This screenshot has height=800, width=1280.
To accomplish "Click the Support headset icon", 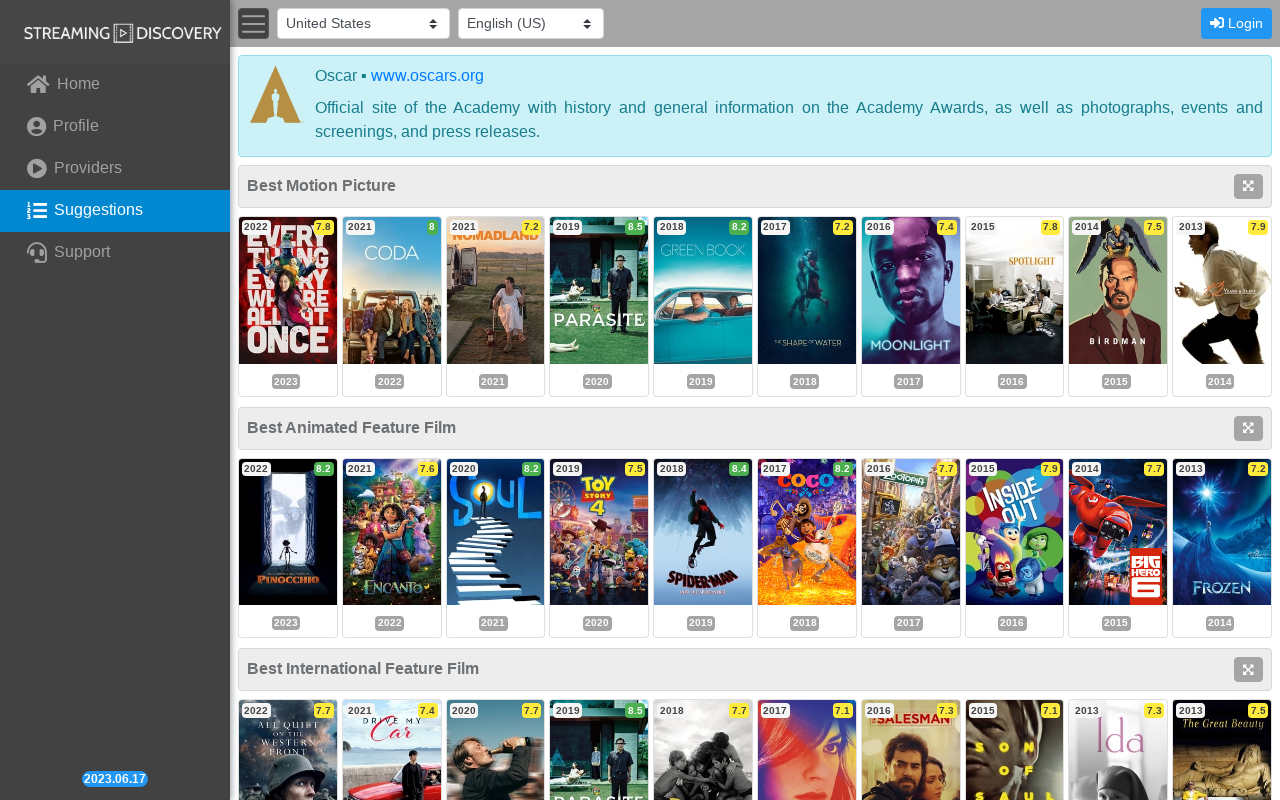I will (37, 253).
